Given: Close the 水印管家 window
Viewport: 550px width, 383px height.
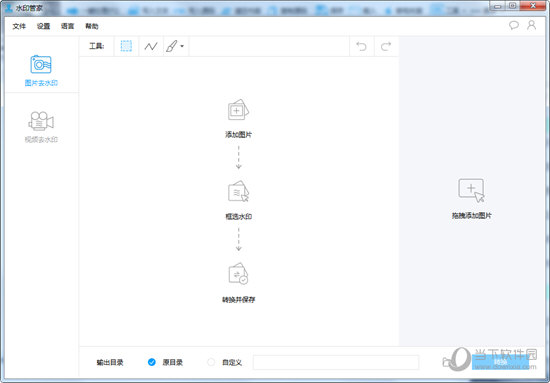Looking at the screenshot, I should click(533, 6).
